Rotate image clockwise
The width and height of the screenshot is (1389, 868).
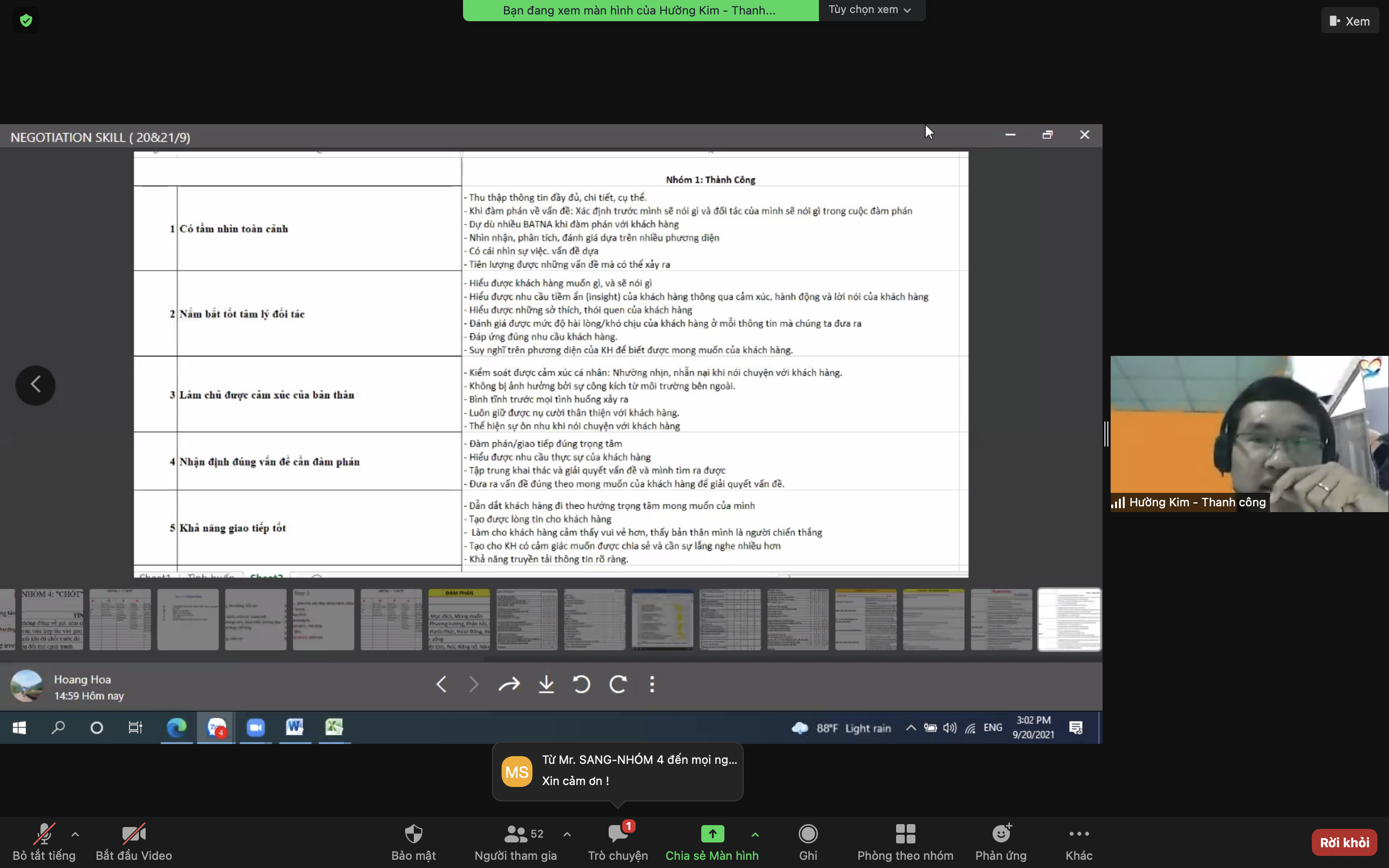[x=618, y=684]
